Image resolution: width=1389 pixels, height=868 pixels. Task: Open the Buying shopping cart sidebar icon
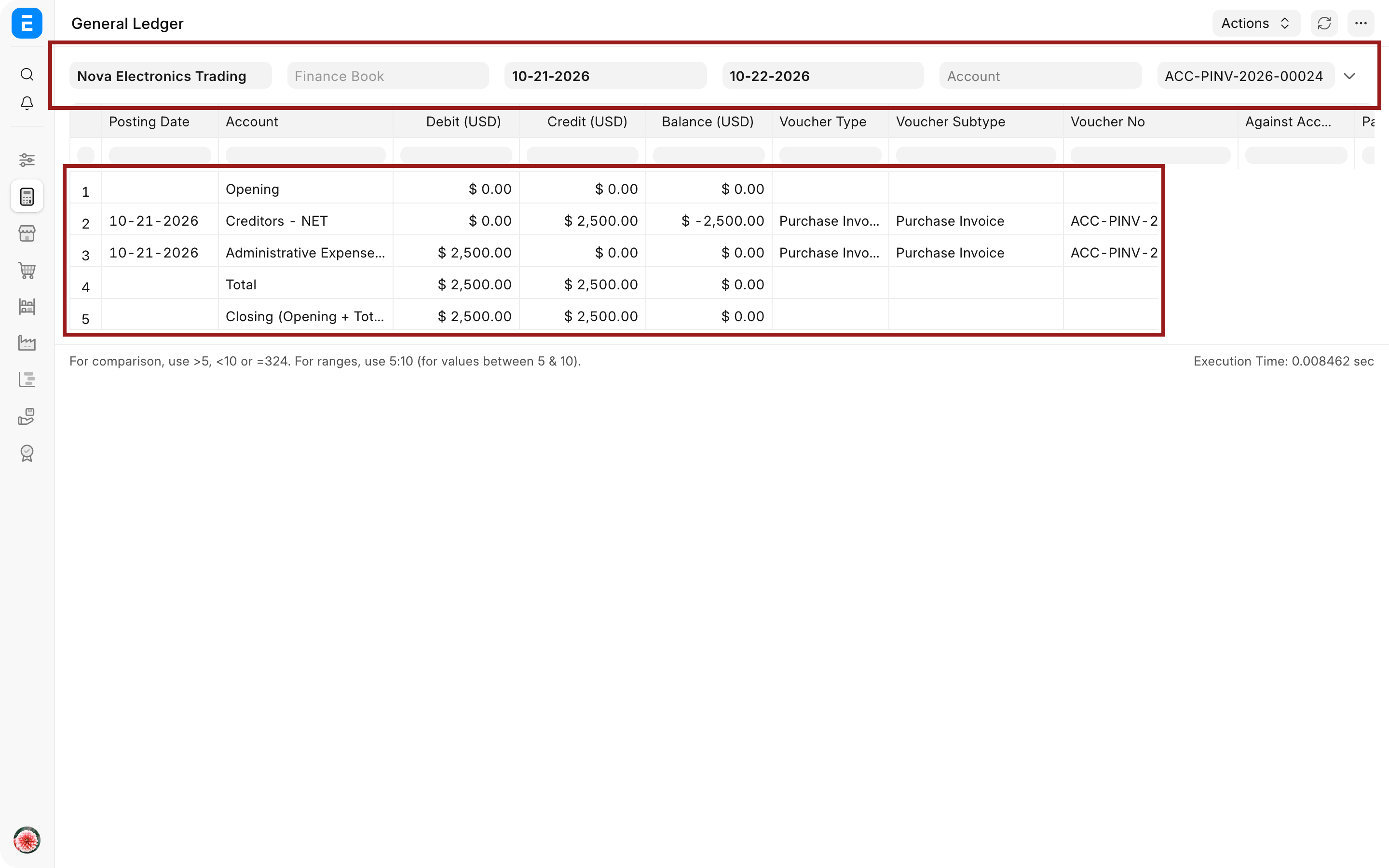coord(27,270)
